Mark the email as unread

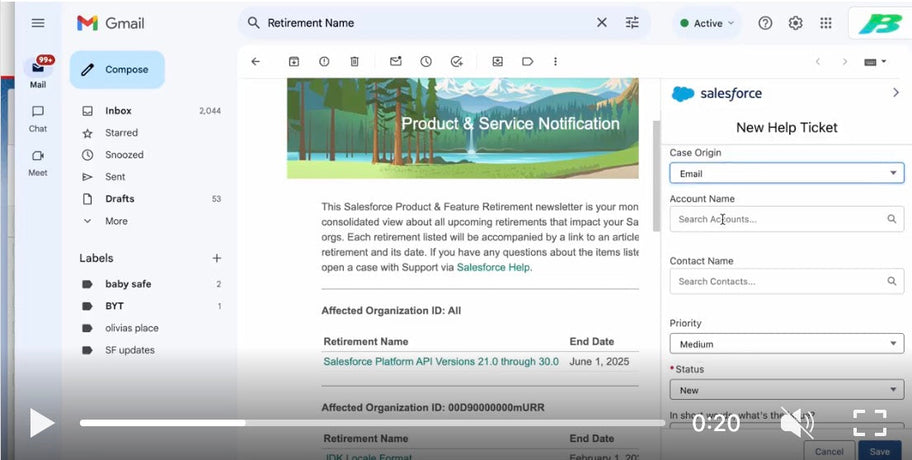396,62
